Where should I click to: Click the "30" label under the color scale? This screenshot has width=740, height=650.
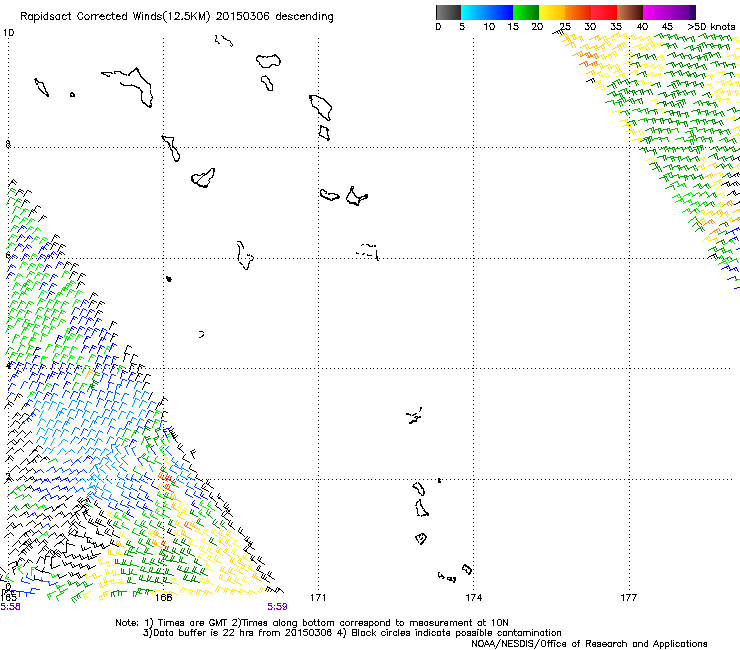coord(590,27)
